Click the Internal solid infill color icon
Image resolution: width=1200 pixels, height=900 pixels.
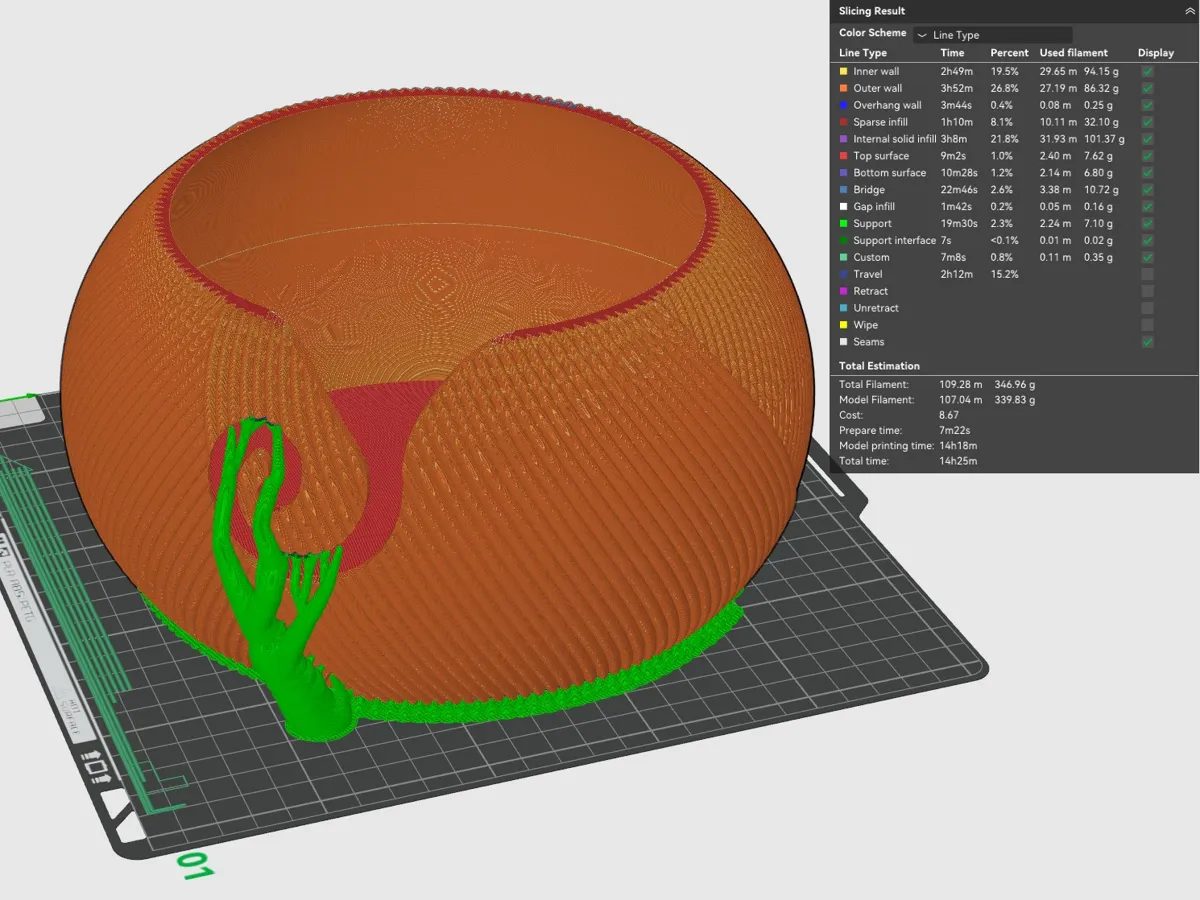pos(843,139)
